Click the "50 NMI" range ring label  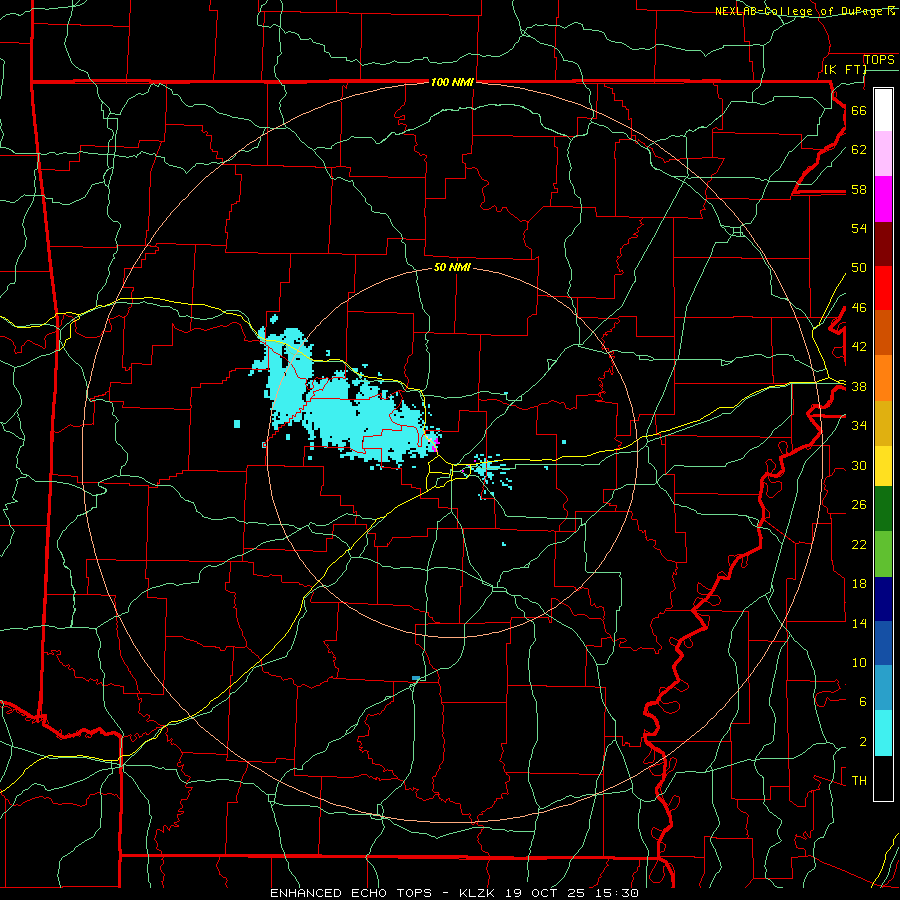pos(452,267)
